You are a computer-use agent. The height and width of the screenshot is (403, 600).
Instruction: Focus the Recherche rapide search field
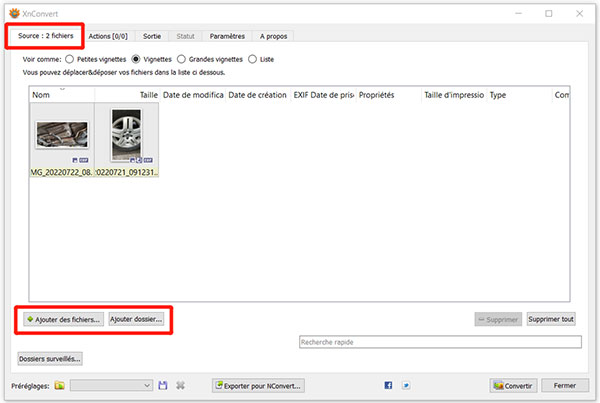pyautogui.click(x=440, y=342)
